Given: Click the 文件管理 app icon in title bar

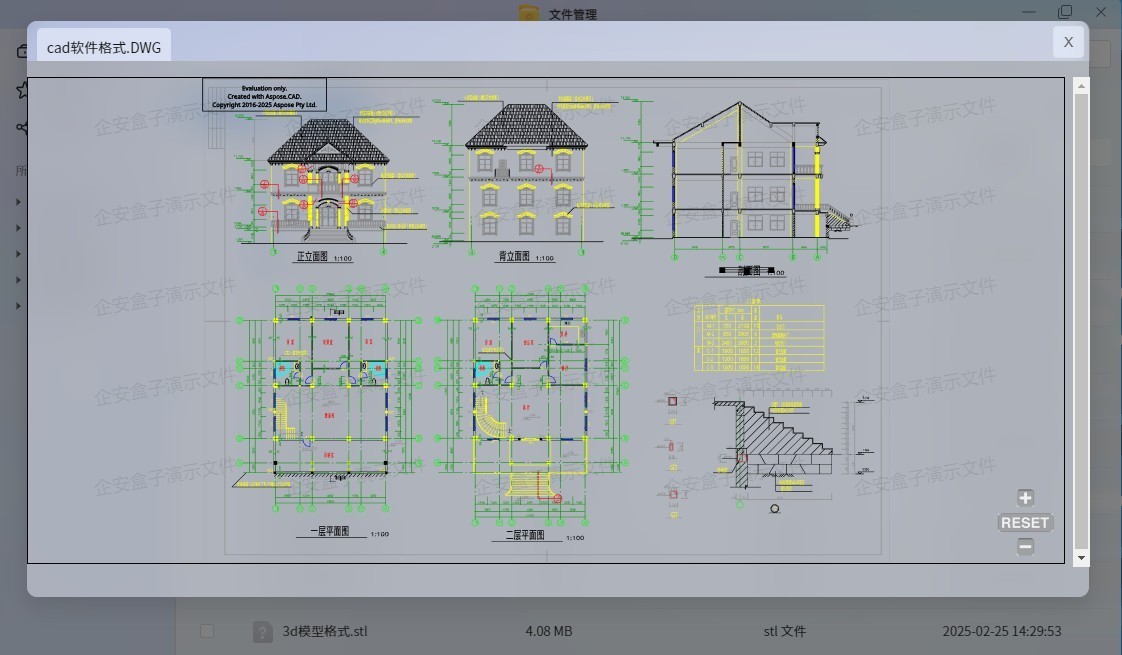Looking at the screenshot, I should pos(529,13).
